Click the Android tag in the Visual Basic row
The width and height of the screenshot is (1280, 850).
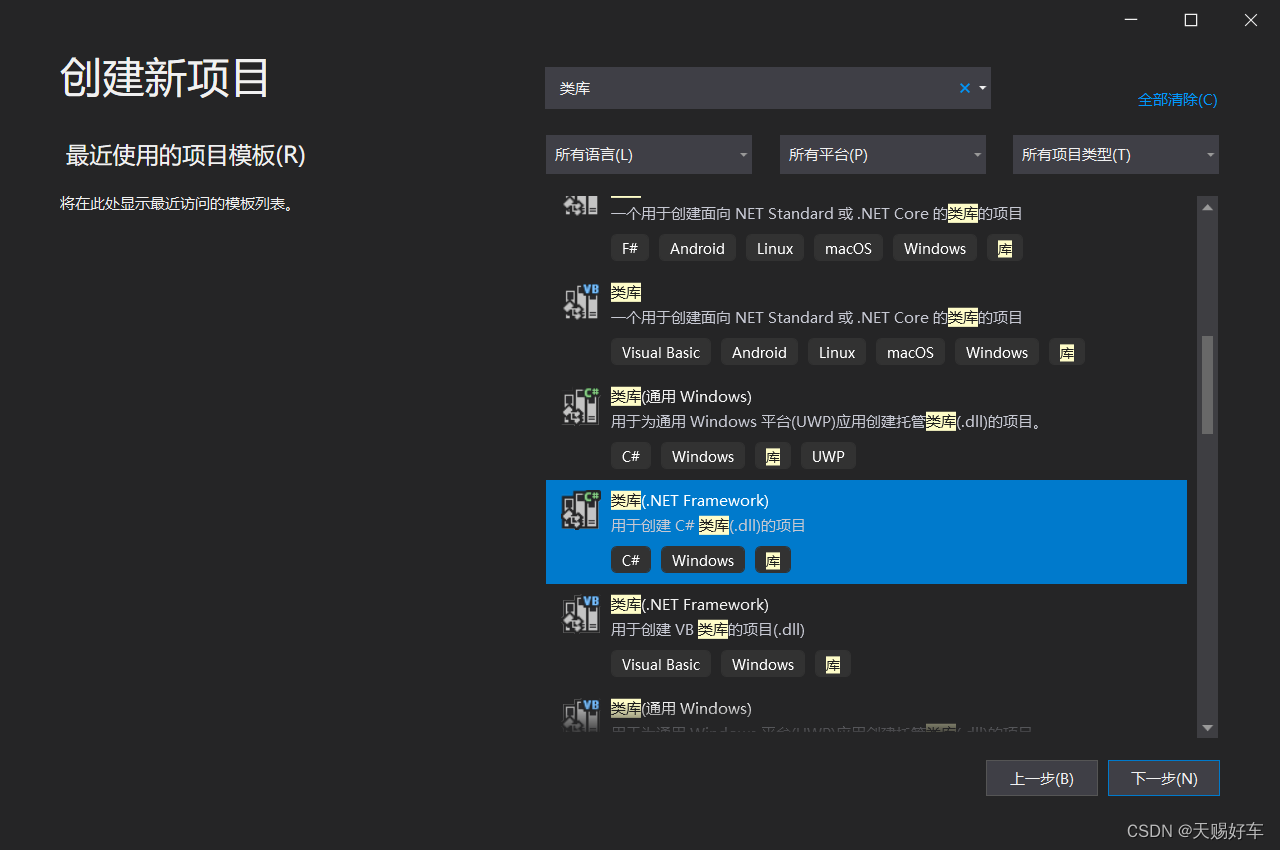[759, 352]
